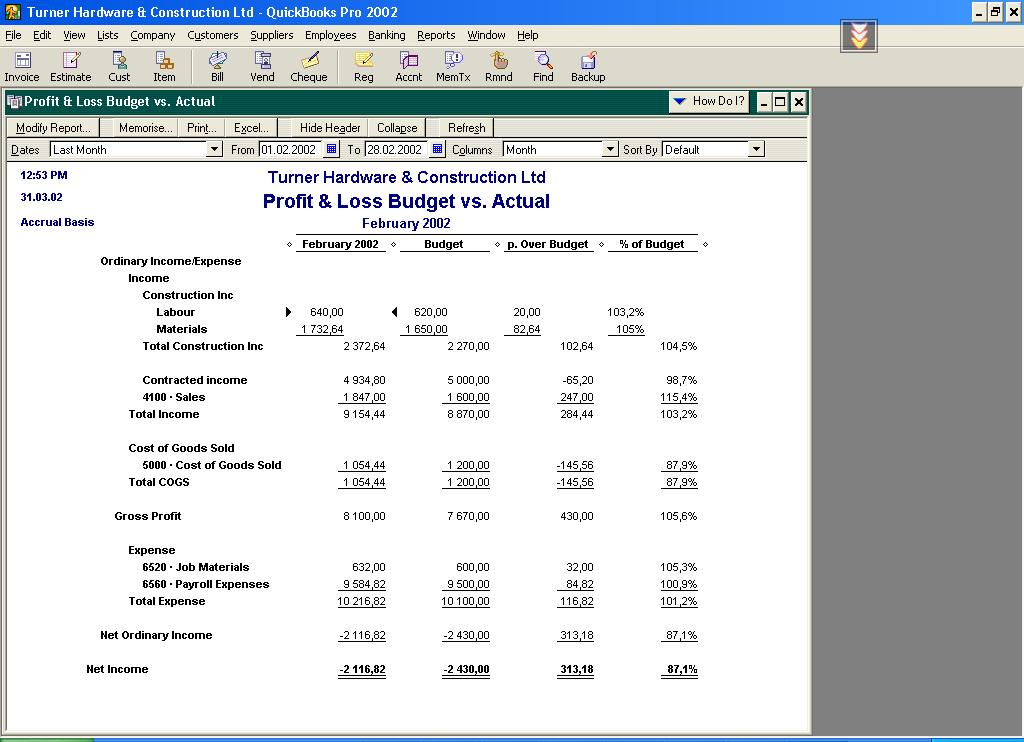Screen dimensions: 1024x742
Task: Click the To date input field
Action: pos(396,150)
